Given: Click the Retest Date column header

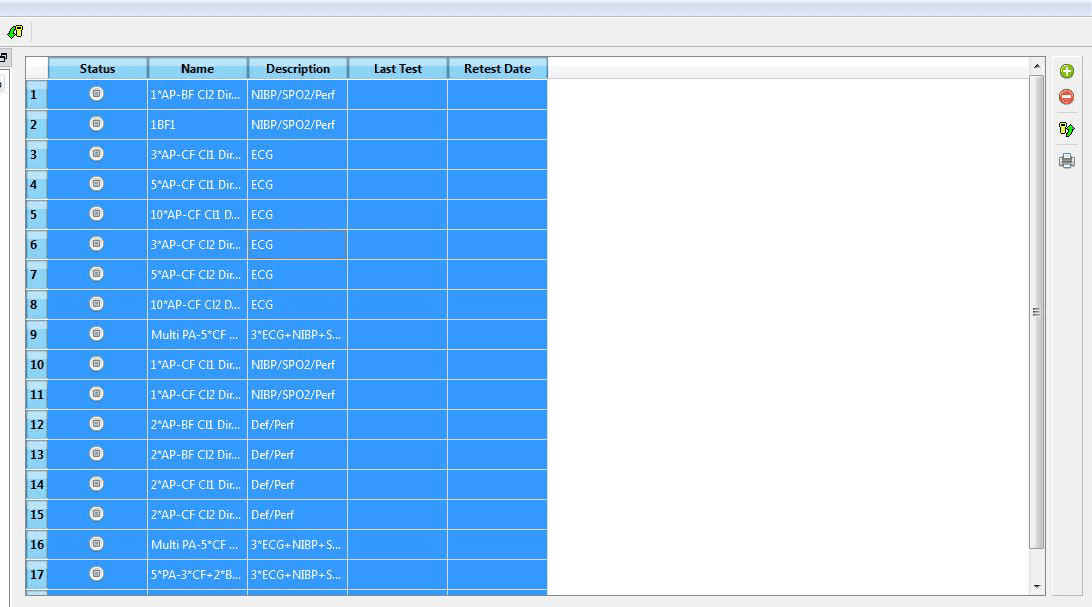Looking at the screenshot, I should (x=497, y=69).
